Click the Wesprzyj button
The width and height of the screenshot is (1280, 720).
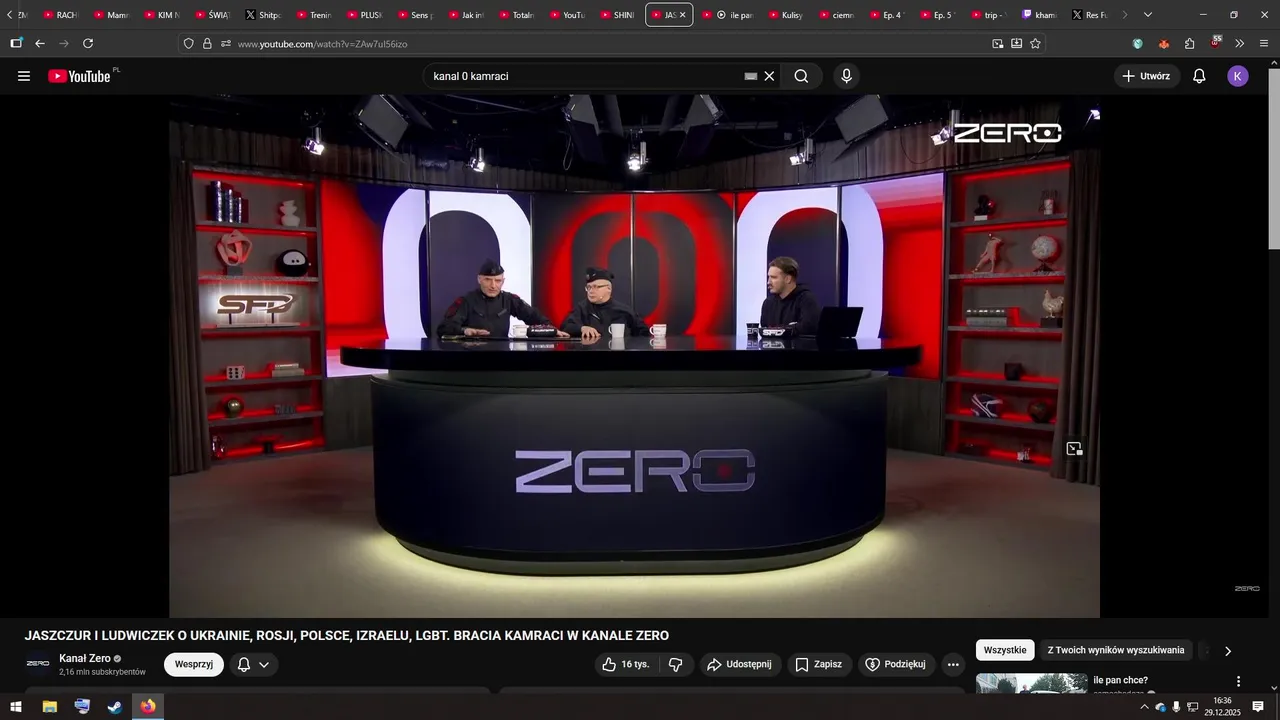194,664
